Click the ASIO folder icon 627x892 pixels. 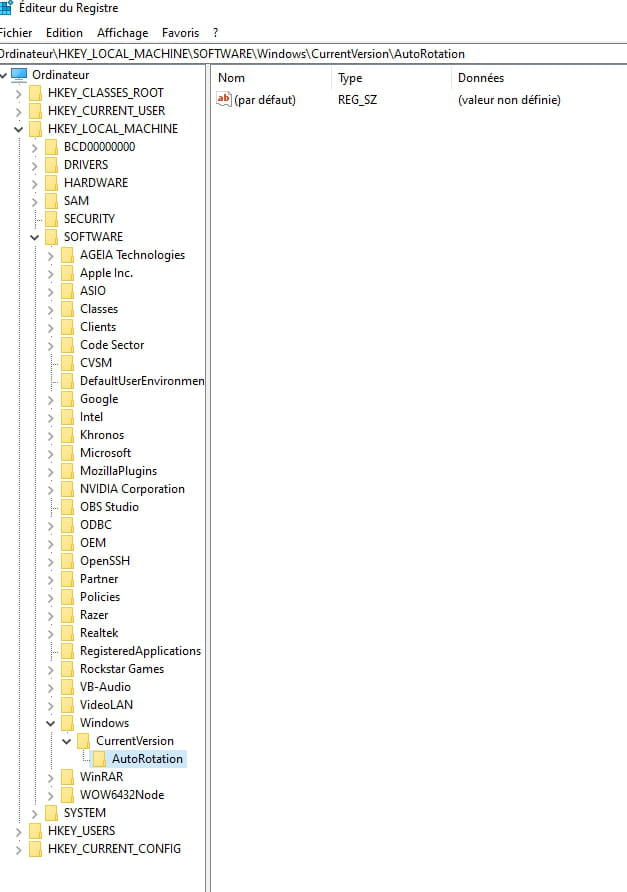pyautogui.click(x=68, y=291)
